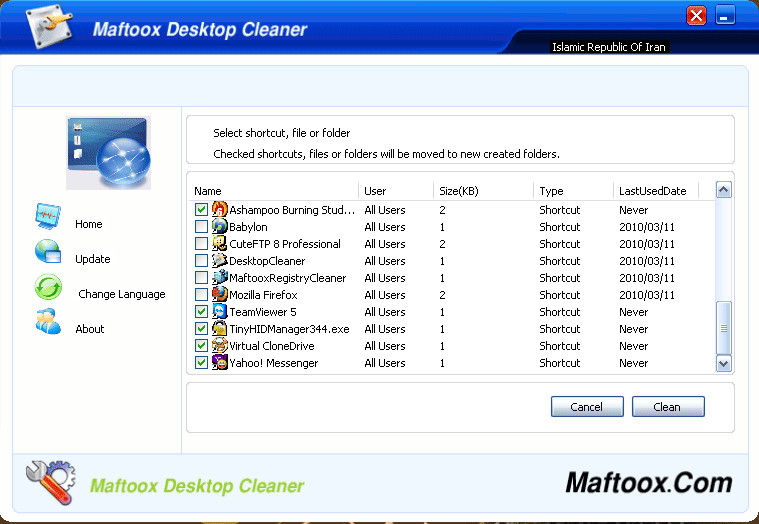The width and height of the screenshot is (759, 524).
Task: Select the Yahoo! Messenger row name
Action: point(273,363)
